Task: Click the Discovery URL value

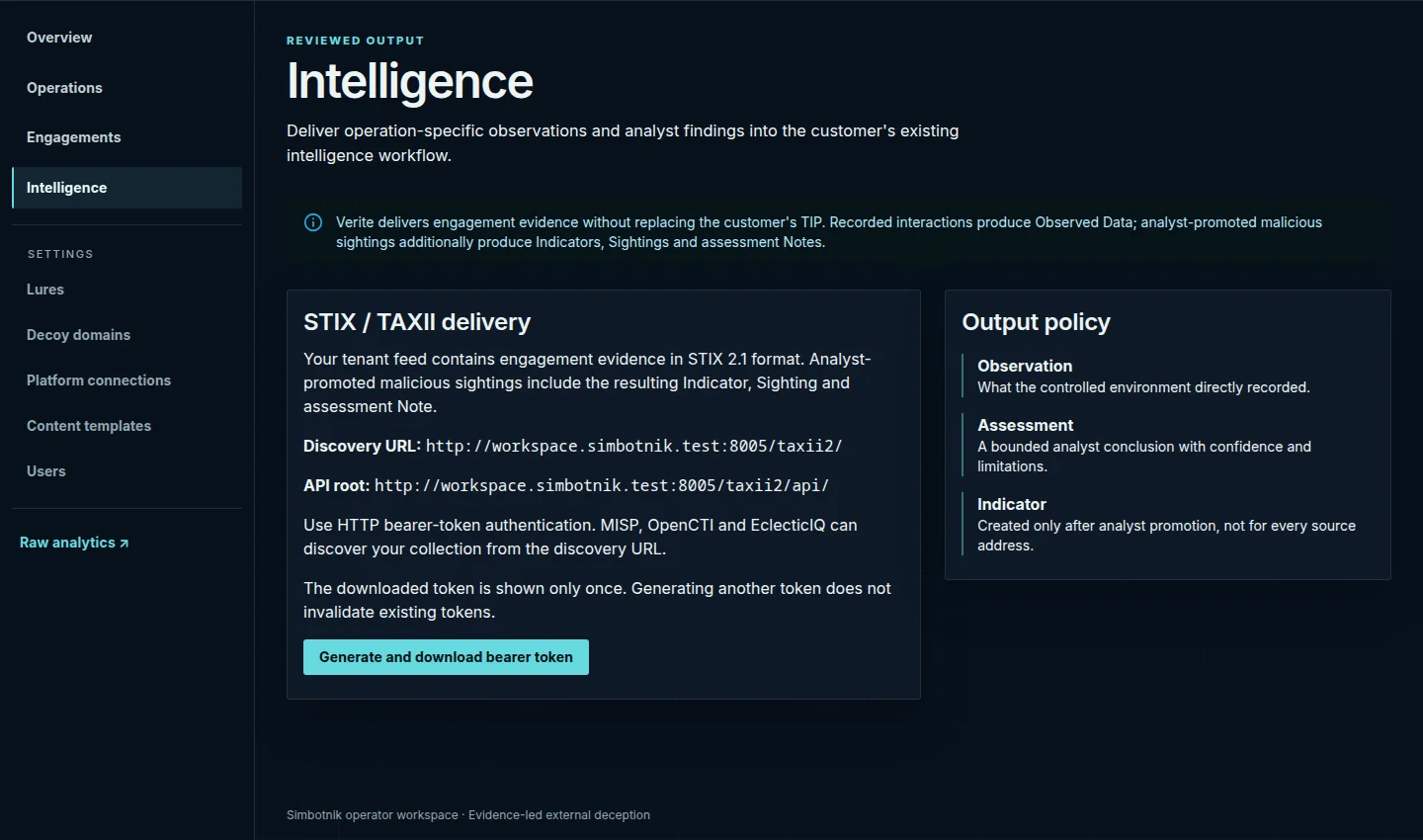Action: (634, 446)
